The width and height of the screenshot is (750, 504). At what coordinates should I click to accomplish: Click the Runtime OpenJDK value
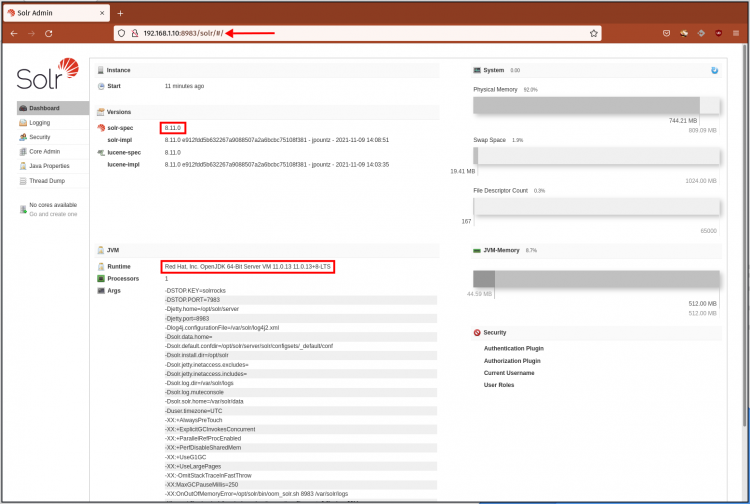point(247,267)
